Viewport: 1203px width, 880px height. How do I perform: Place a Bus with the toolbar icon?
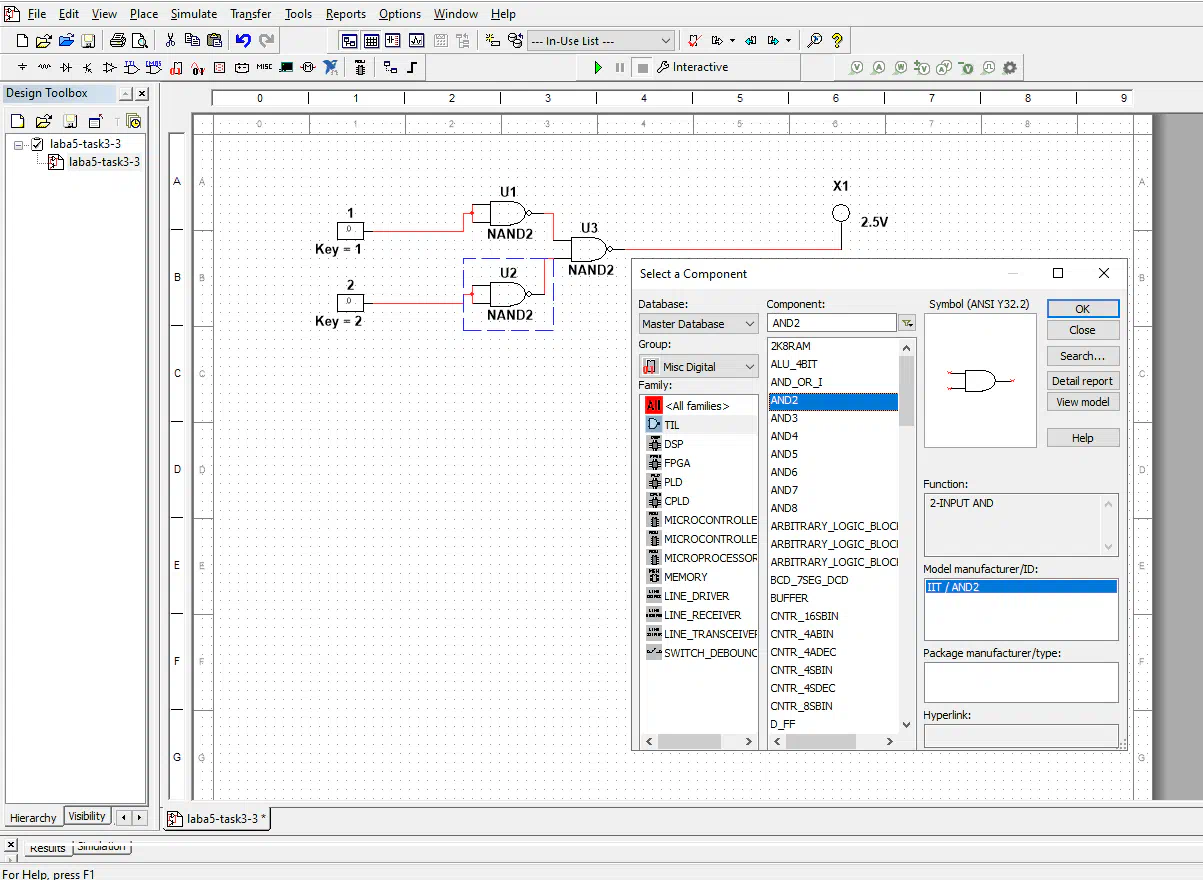(411, 67)
